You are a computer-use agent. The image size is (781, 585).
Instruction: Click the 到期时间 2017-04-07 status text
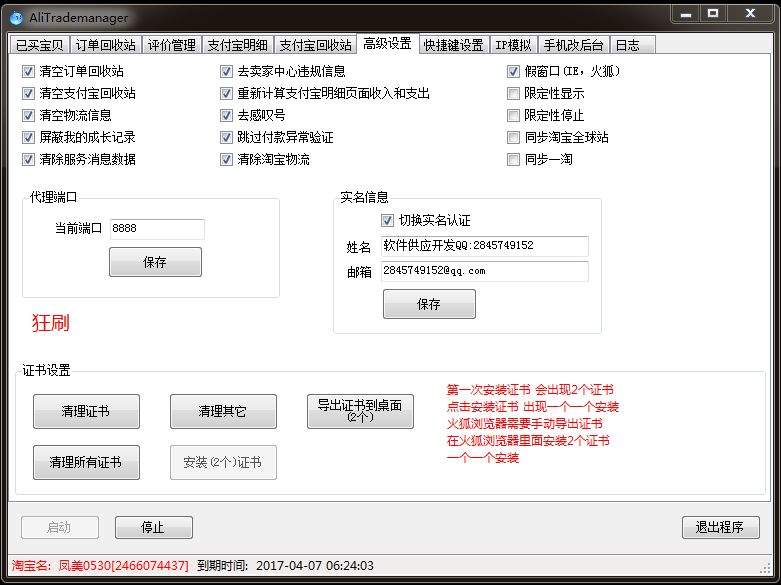tap(285, 566)
